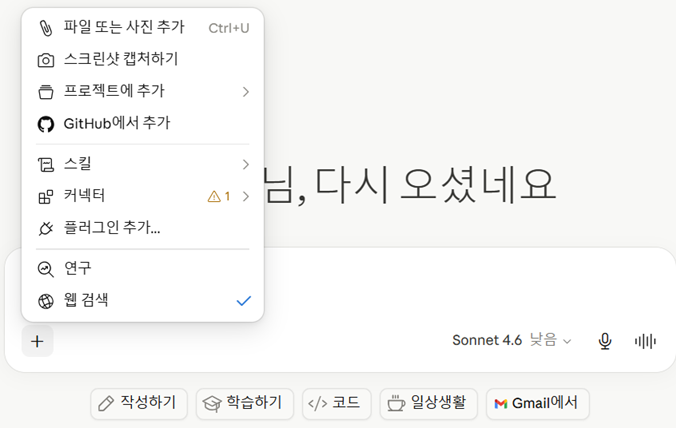Choose 파일 또는 사진 추가 menu entry
The width and height of the screenshot is (676, 433).
tap(143, 28)
